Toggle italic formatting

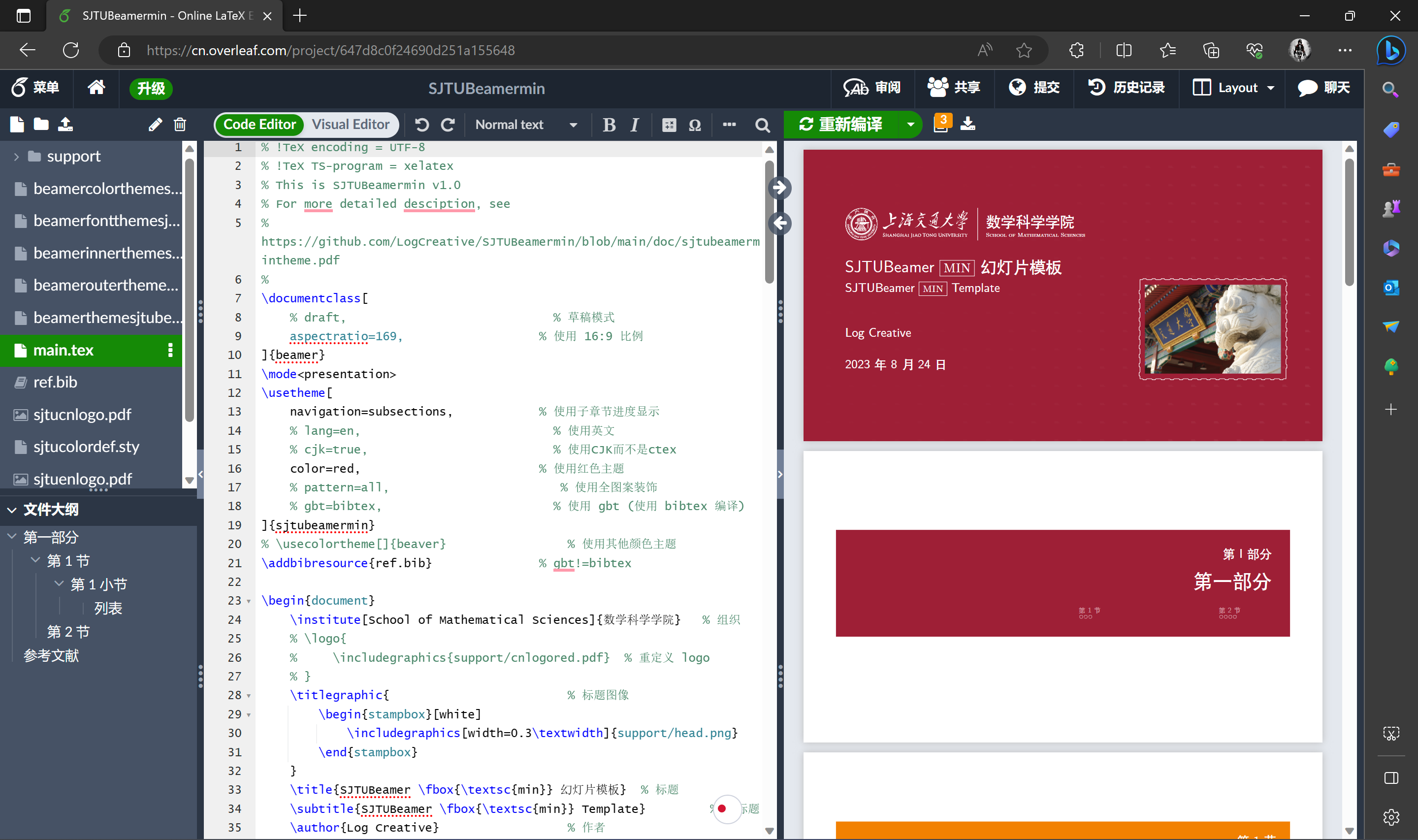point(634,125)
